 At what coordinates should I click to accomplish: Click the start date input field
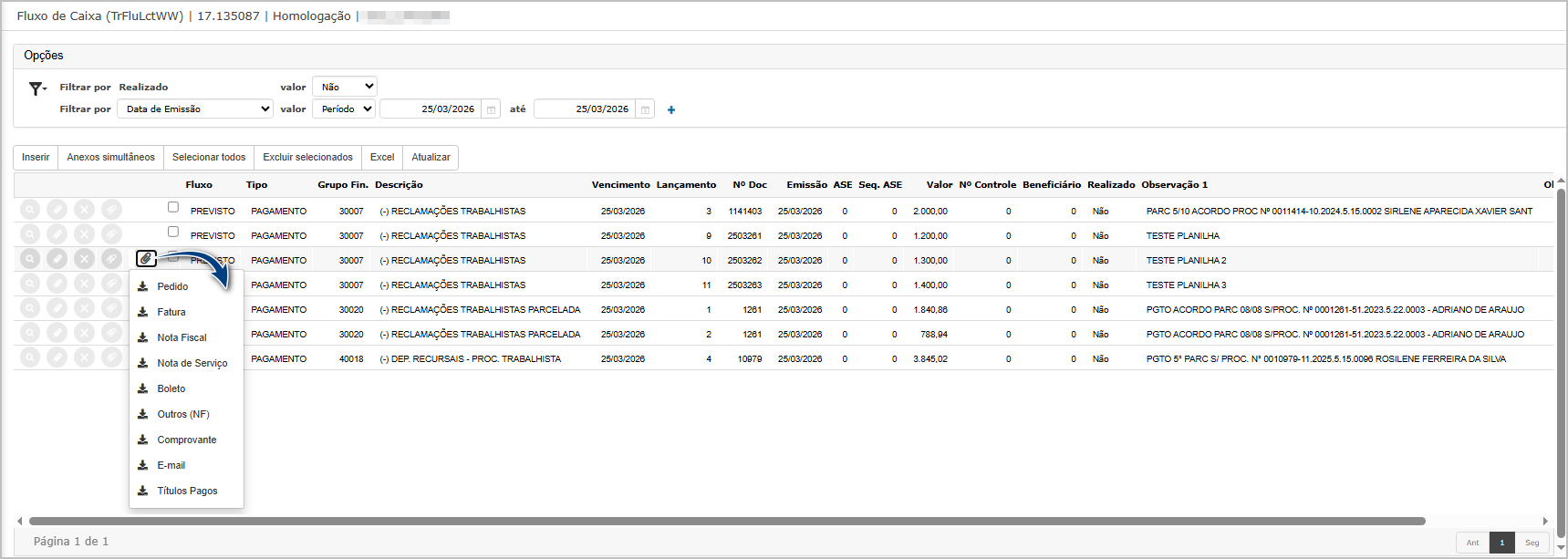[x=431, y=109]
